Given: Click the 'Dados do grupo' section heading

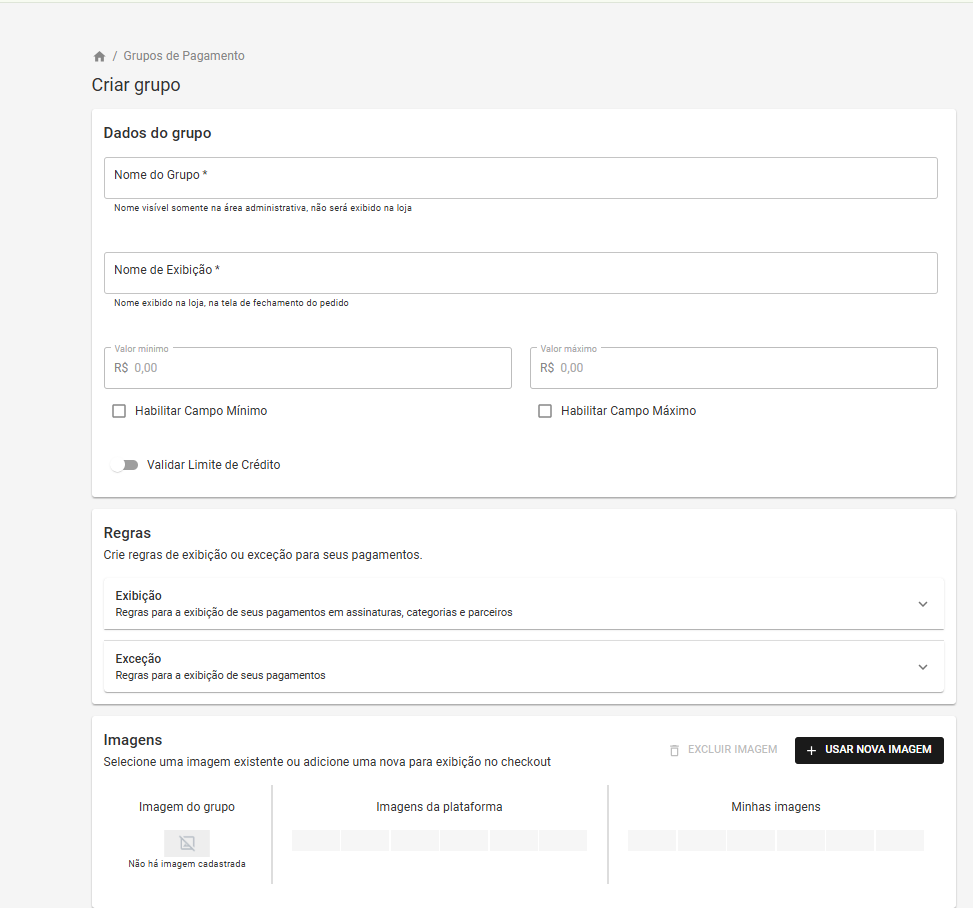Looking at the screenshot, I should (x=158, y=133).
